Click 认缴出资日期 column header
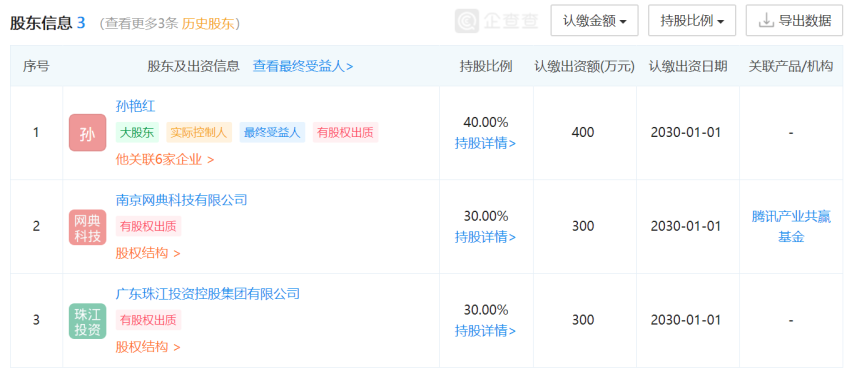This screenshot has width=852, height=369. (688, 66)
